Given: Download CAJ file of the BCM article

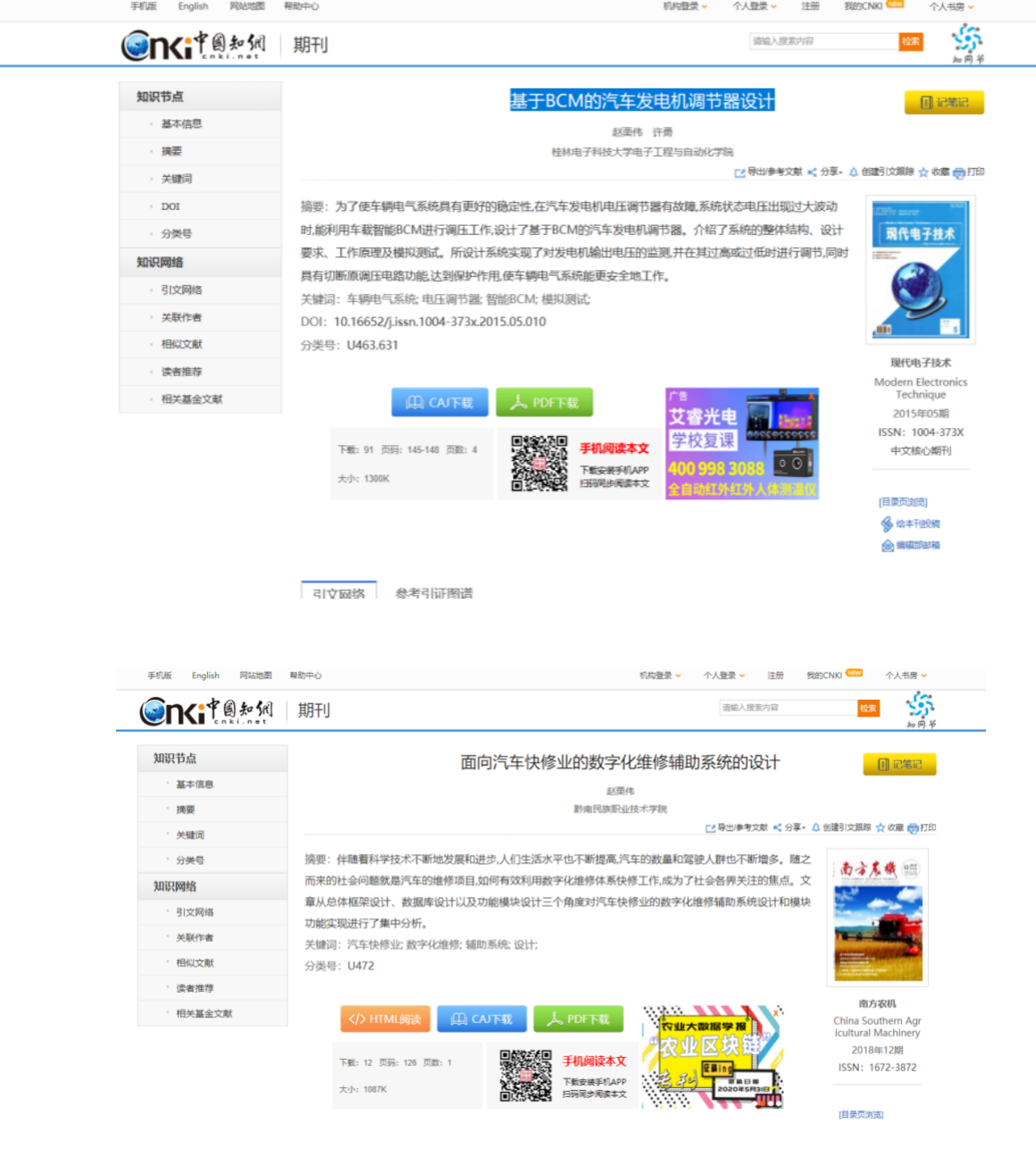Looking at the screenshot, I should 439,403.
